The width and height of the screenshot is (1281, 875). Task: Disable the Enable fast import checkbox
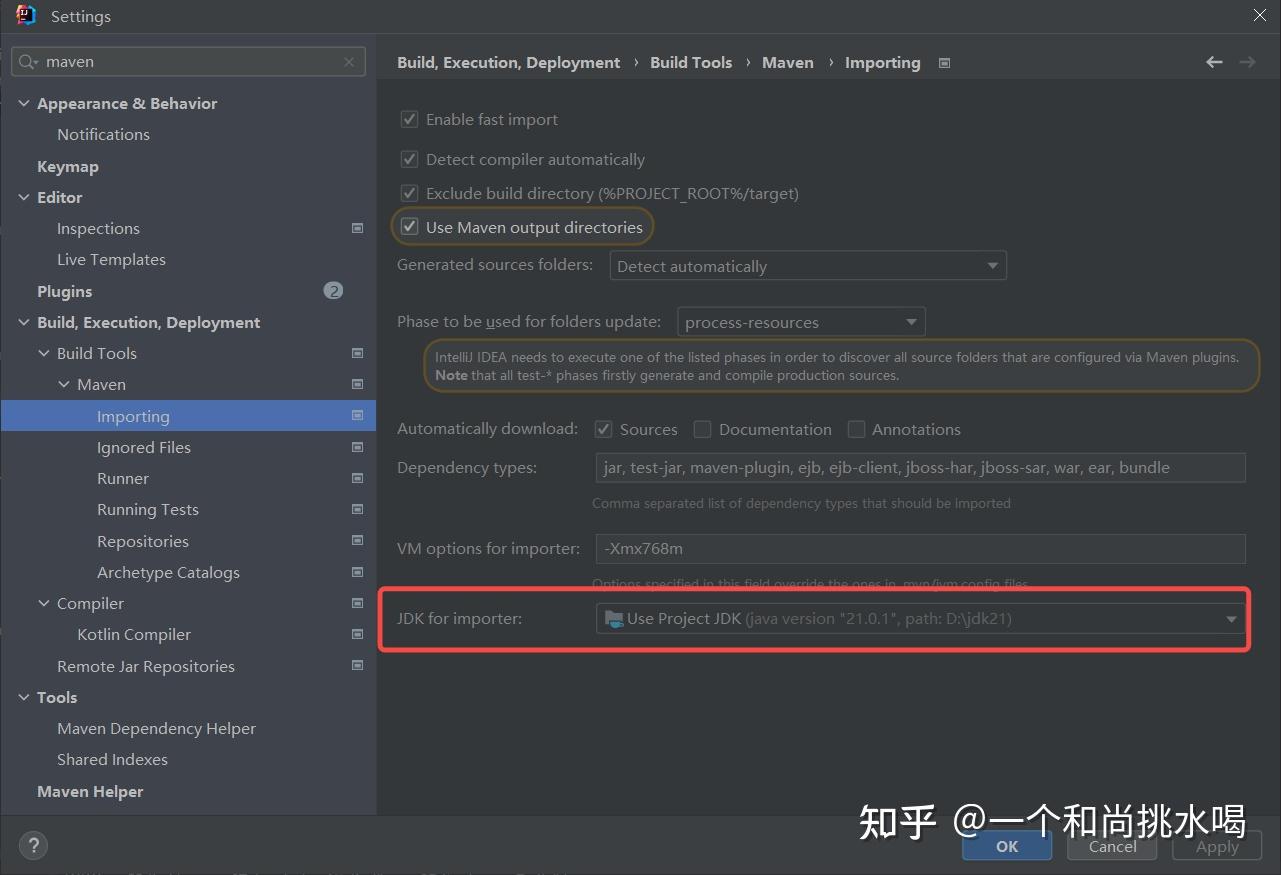[x=409, y=119]
